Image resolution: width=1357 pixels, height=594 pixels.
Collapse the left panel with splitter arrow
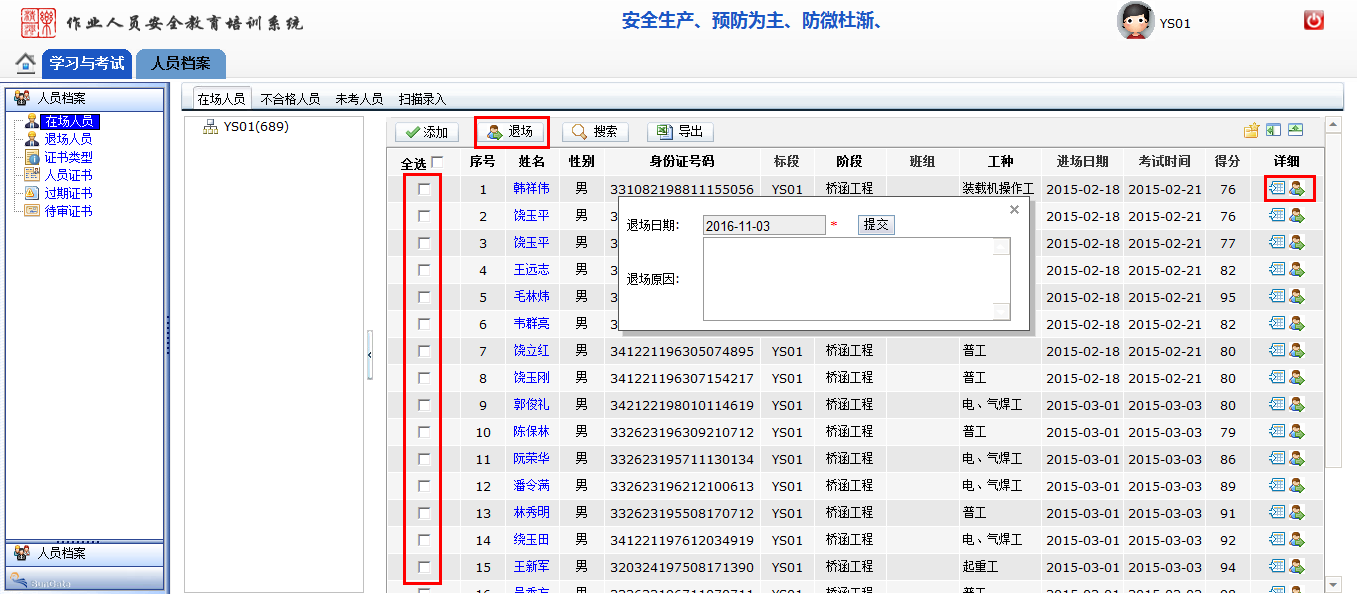pyautogui.click(x=369, y=355)
